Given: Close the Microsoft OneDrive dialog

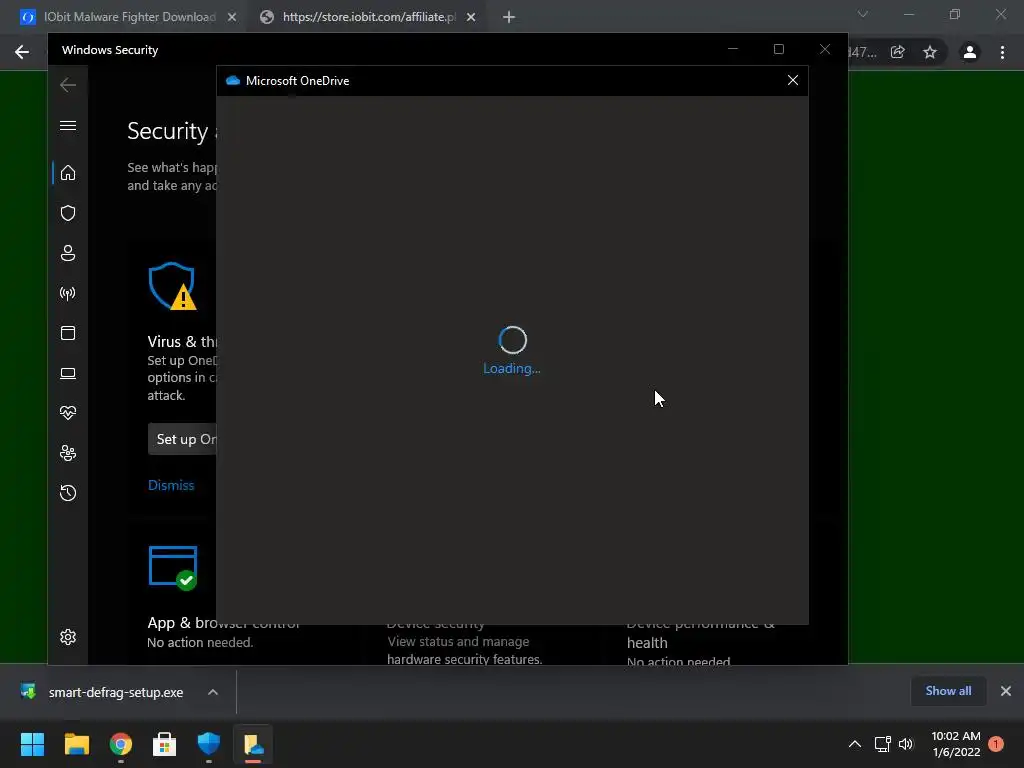Looking at the screenshot, I should [x=793, y=80].
